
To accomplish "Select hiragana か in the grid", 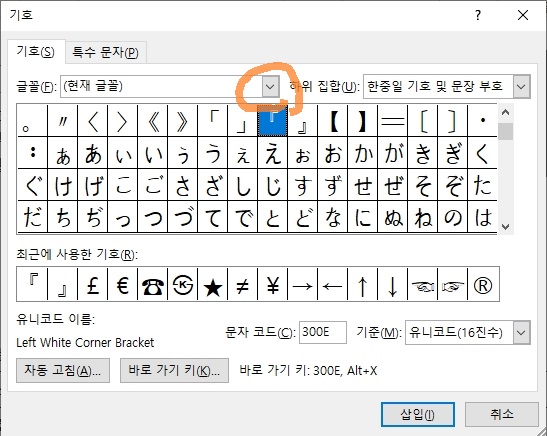I will [362, 153].
